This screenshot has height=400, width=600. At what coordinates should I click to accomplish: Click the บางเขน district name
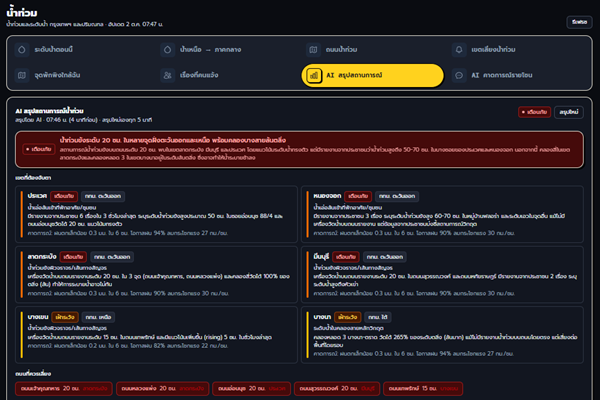(x=38, y=317)
